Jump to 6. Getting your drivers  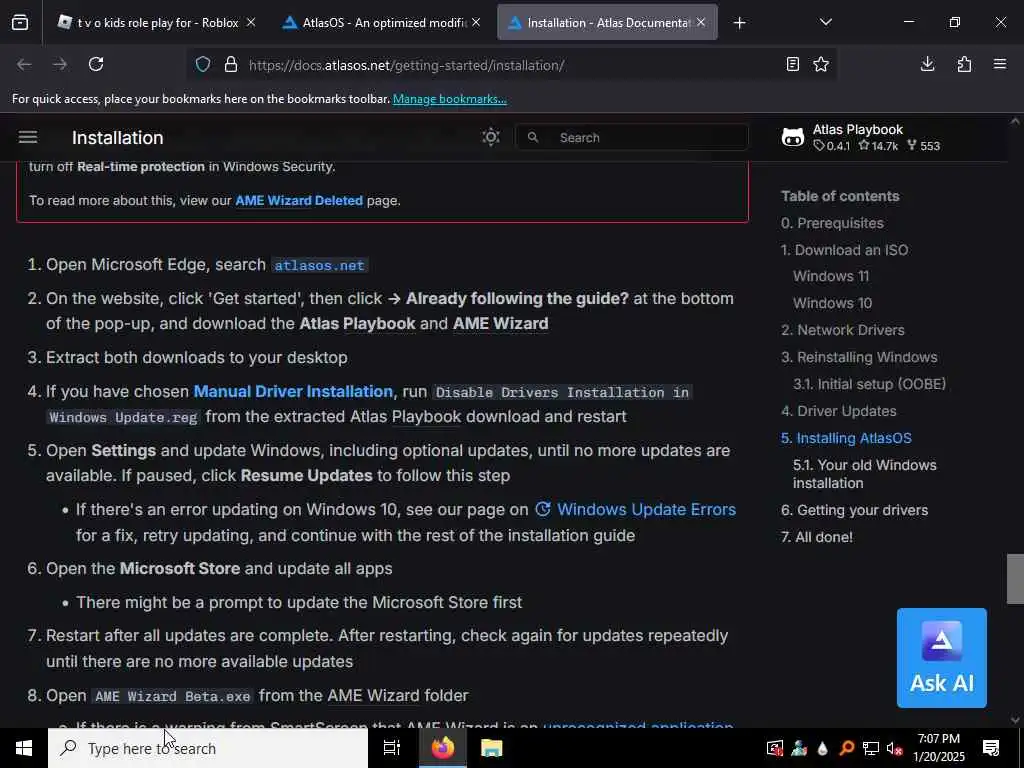click(x=854, y=510)
